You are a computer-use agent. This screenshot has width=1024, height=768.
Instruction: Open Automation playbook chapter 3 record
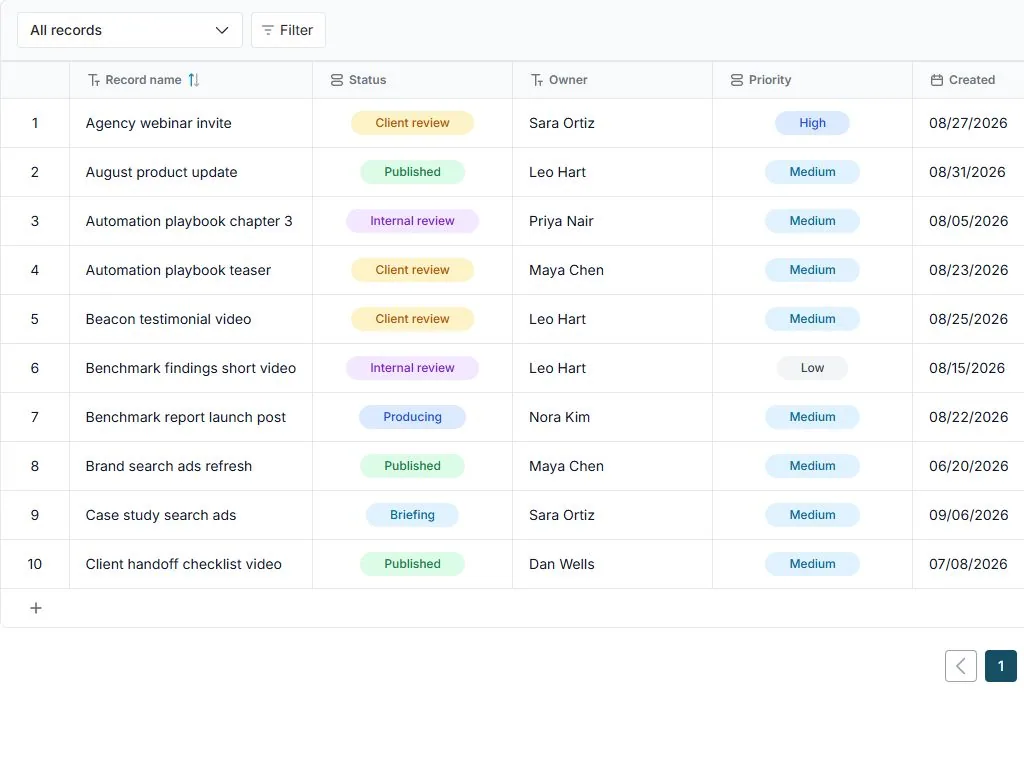coord(189,221)
